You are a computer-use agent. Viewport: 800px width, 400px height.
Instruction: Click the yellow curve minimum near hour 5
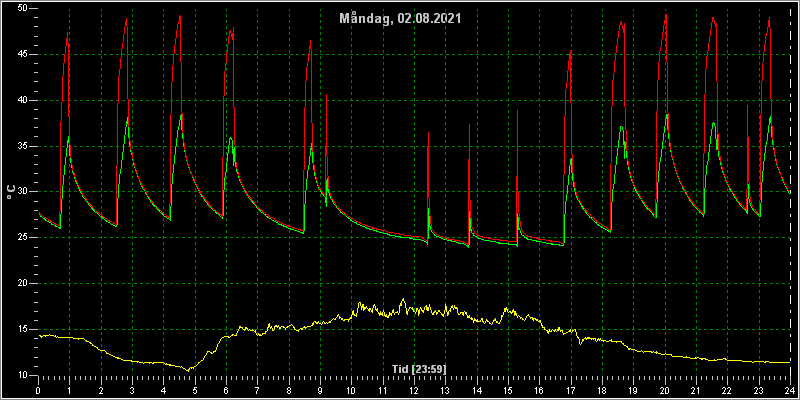pyautogui.click(x=188, y=370)
